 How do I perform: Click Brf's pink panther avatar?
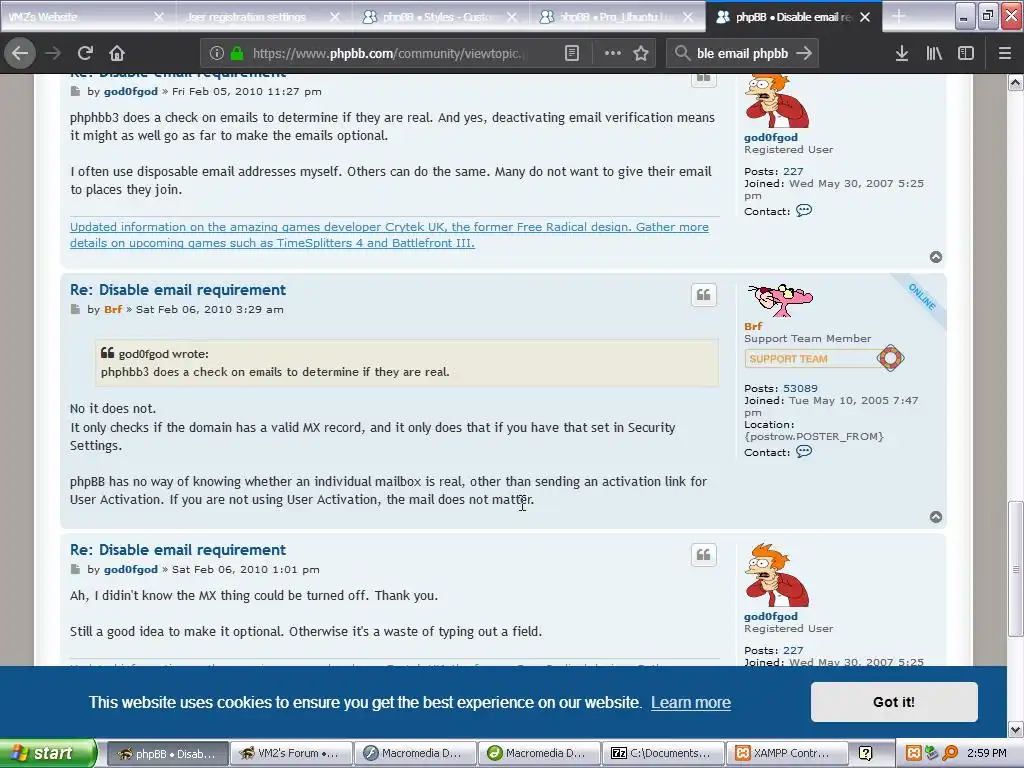click(x=780, y=300)
